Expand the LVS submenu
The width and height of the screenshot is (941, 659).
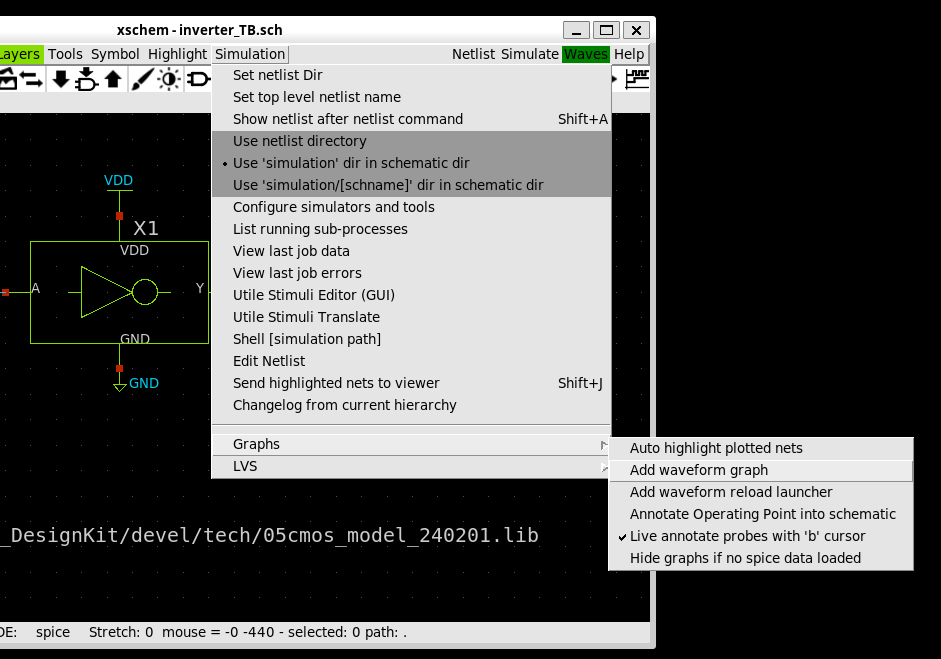(x=412, y=466)
